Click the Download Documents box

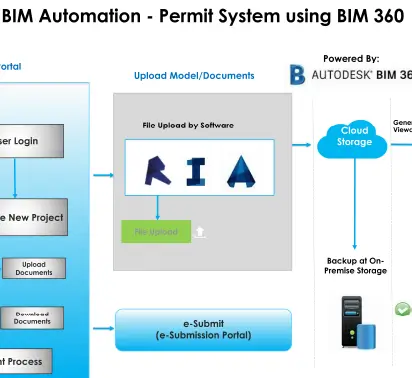[32, 318]
